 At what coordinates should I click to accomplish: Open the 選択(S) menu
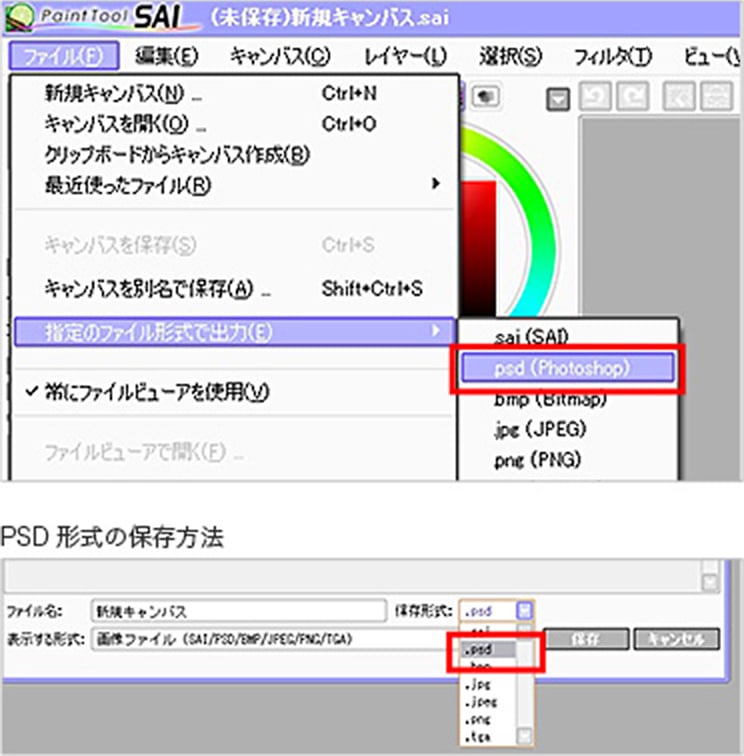click(x=510, y=56)
